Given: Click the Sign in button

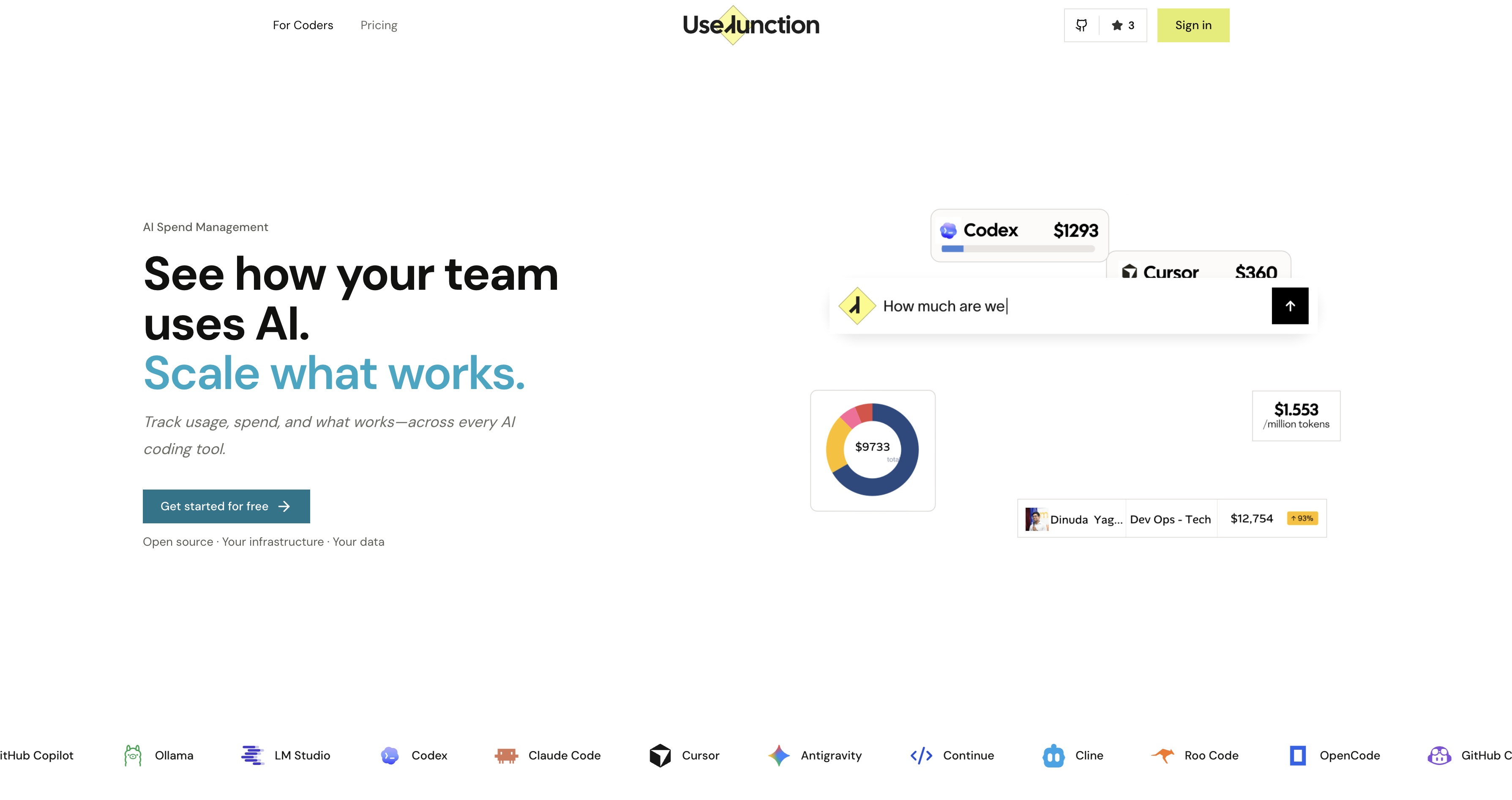Looking at the screenshot, I should [1193, 25].
